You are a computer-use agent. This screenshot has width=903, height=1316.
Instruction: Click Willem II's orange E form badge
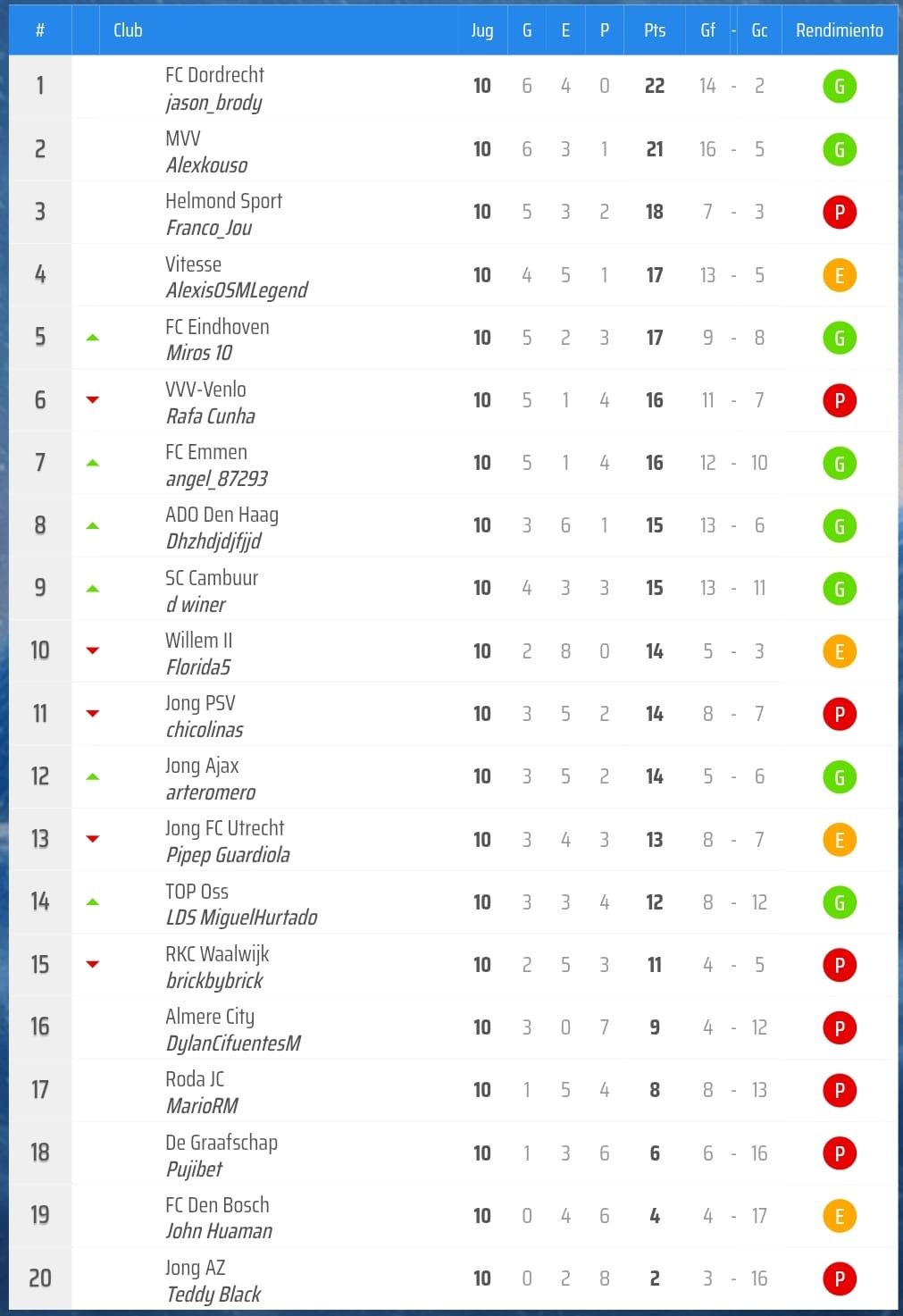pos(839,651)
